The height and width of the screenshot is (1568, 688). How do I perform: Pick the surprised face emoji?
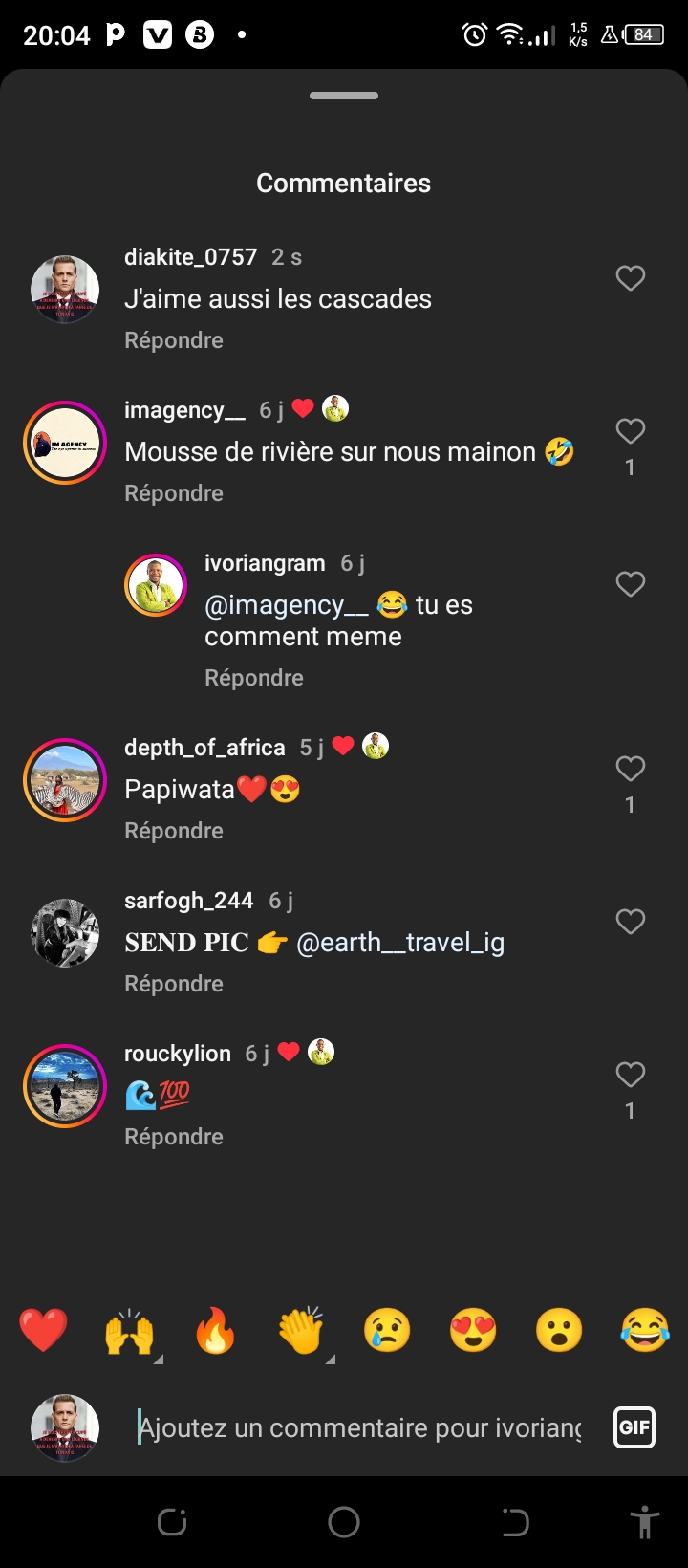559,1330
